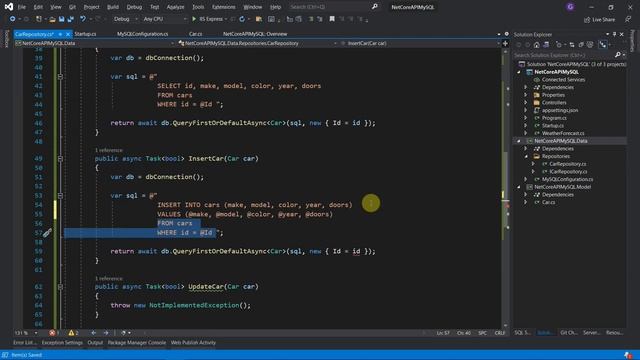This screenshot has height=360, width=640.
Task: Click the next issue arrow in editor footer
Action: [106, 333]
